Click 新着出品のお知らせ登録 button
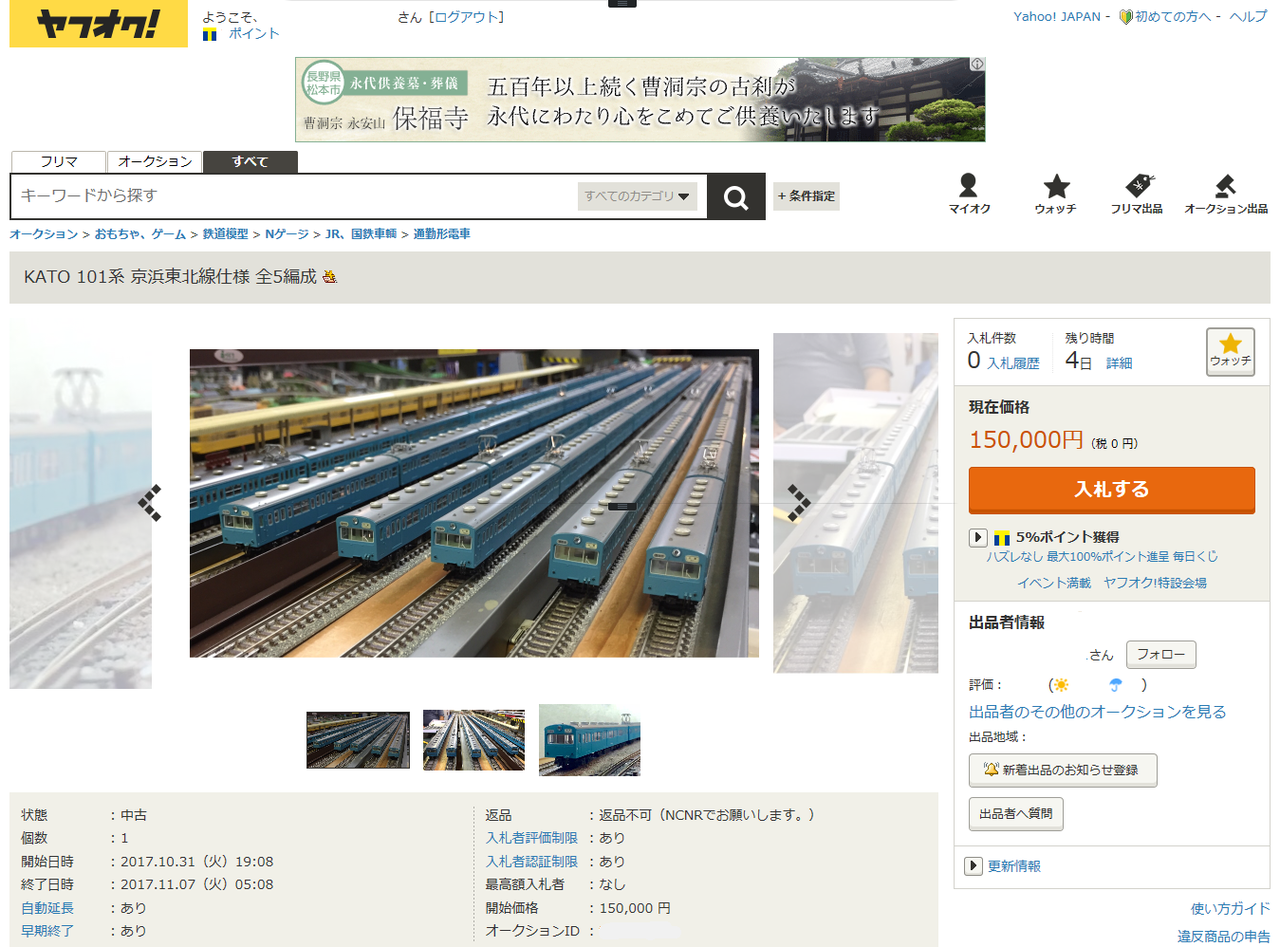Viewport: 1280px width, 947px height. (1063, 770)
